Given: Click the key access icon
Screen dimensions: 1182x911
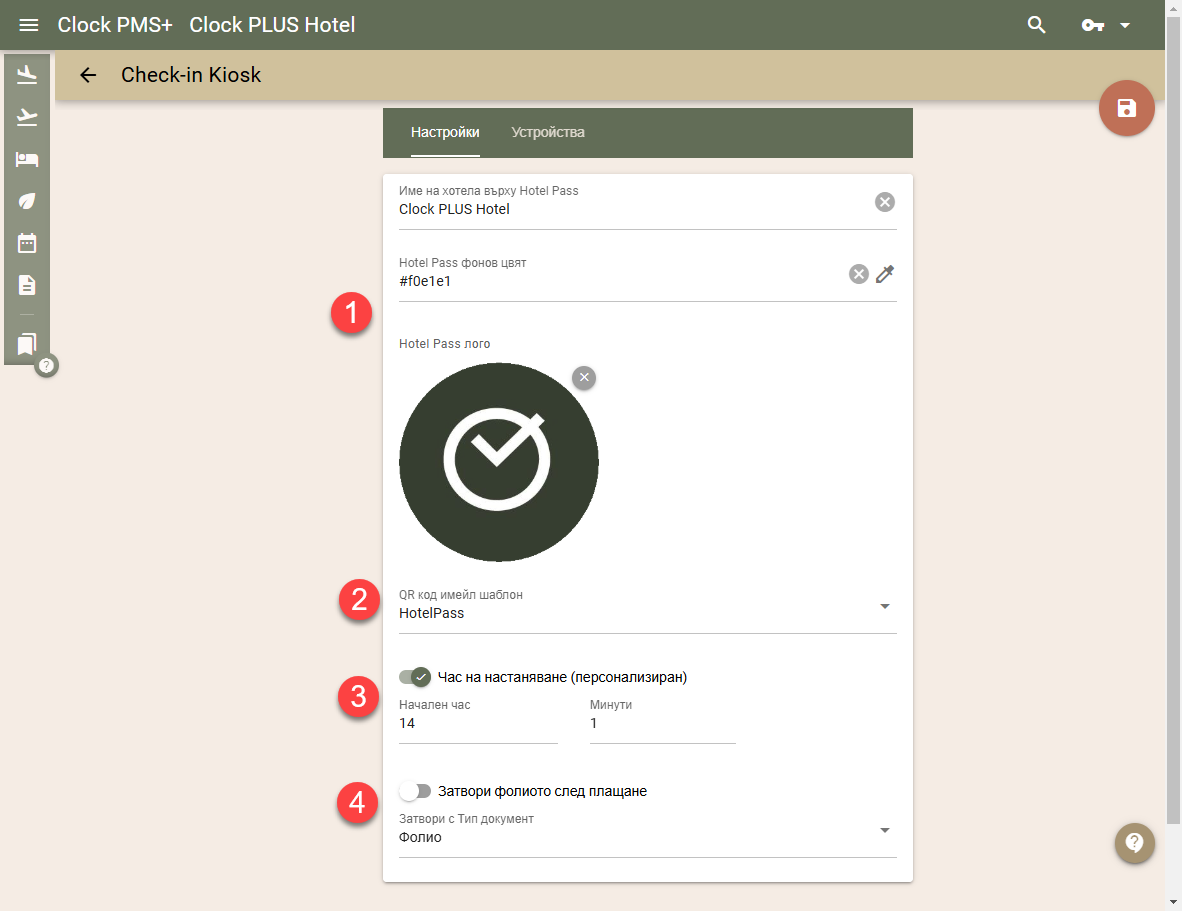Looking at the screenshot, I should (1092, 26).
